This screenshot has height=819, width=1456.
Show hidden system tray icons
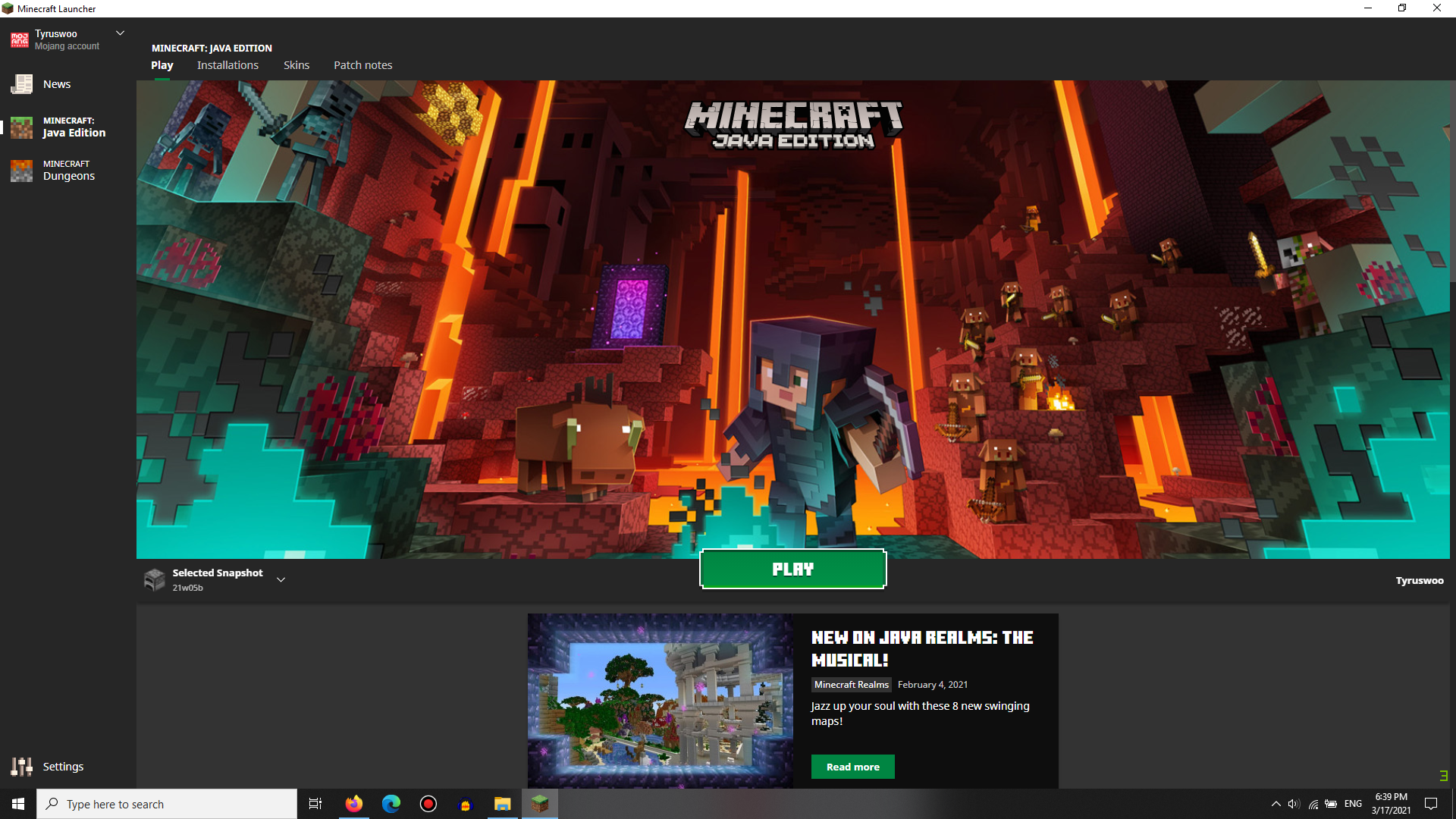point(1276,804)
